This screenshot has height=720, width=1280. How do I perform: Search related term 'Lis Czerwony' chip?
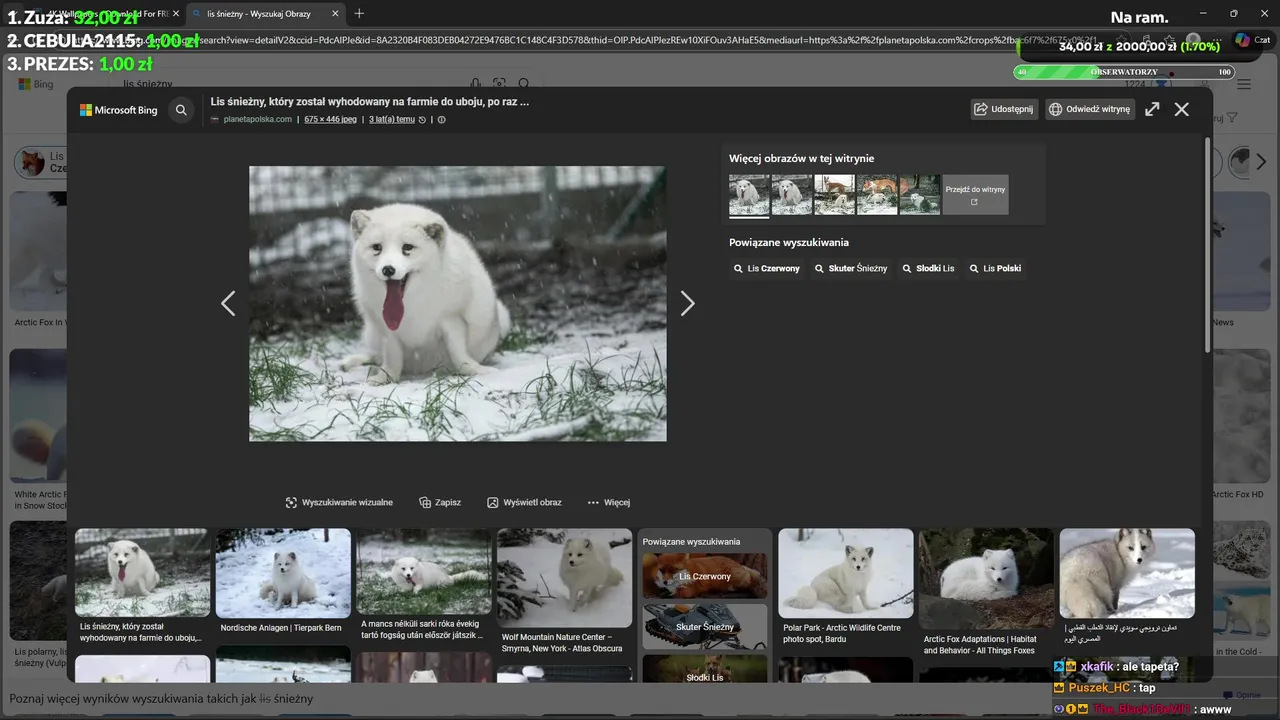(x=767, y=268)
